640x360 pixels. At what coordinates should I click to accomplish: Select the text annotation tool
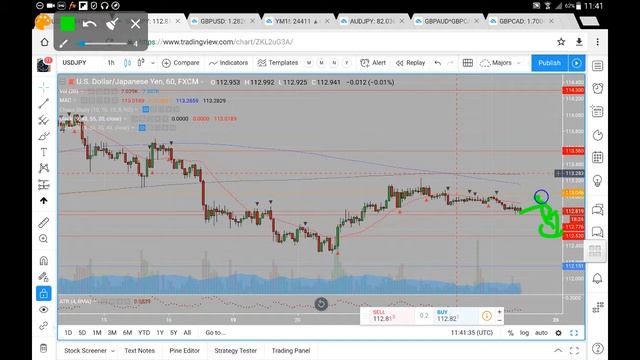tap(44, 152)
